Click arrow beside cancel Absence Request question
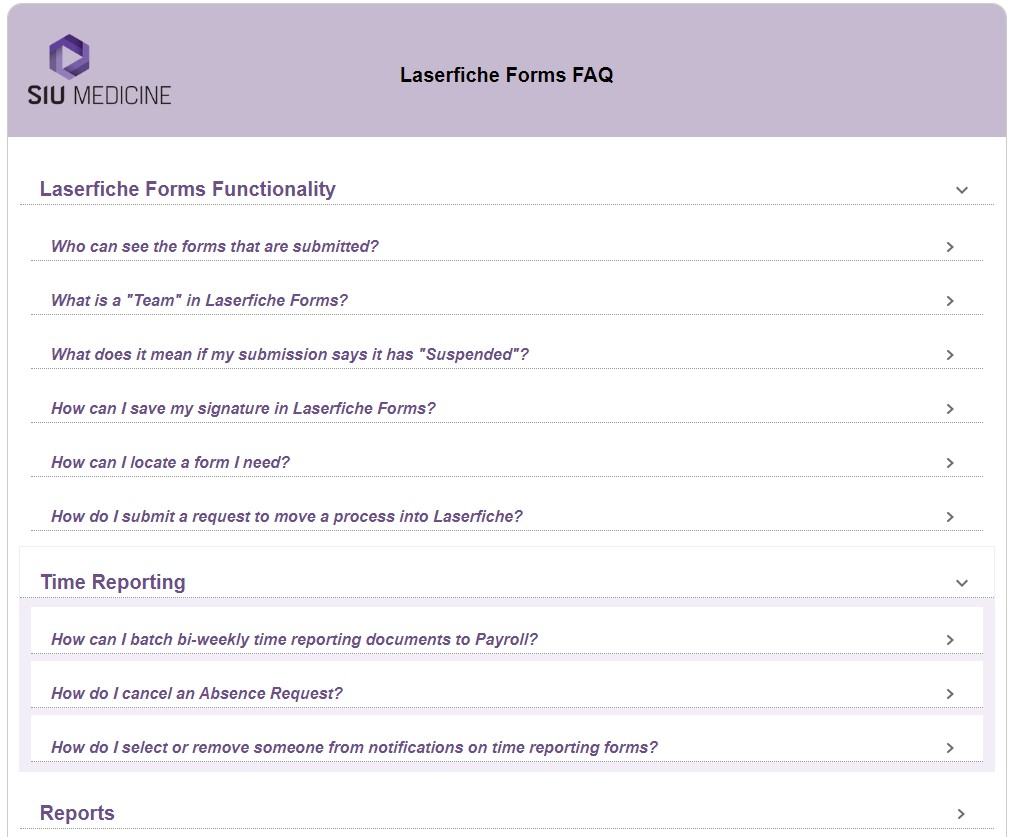Viewport: 1010px width, 837px height. [x=950, y=694]
